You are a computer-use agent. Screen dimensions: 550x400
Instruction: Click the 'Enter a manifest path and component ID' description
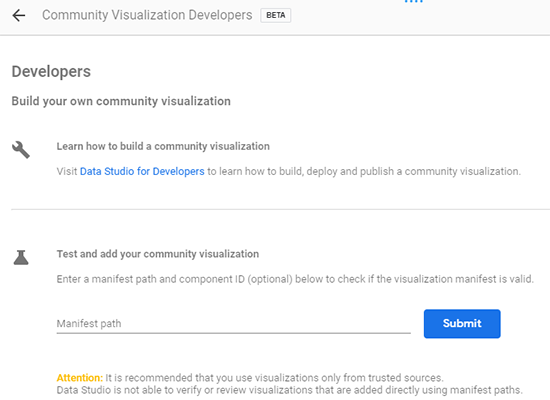pos(295,279)
